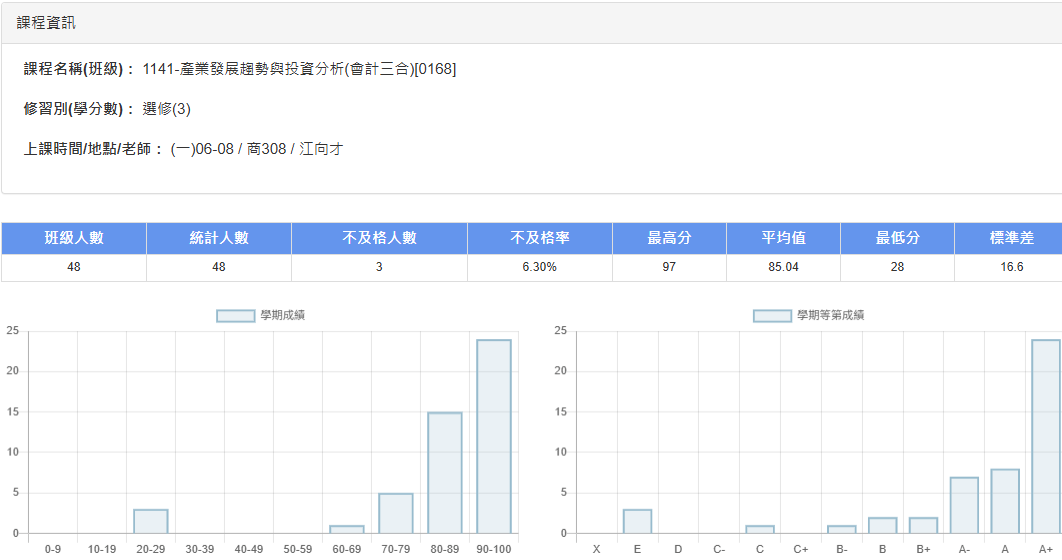The height and width of the screenshot is (560, 1062).
Task: Toggle the 學期成績 legend swatch
Action: (236, 316)
